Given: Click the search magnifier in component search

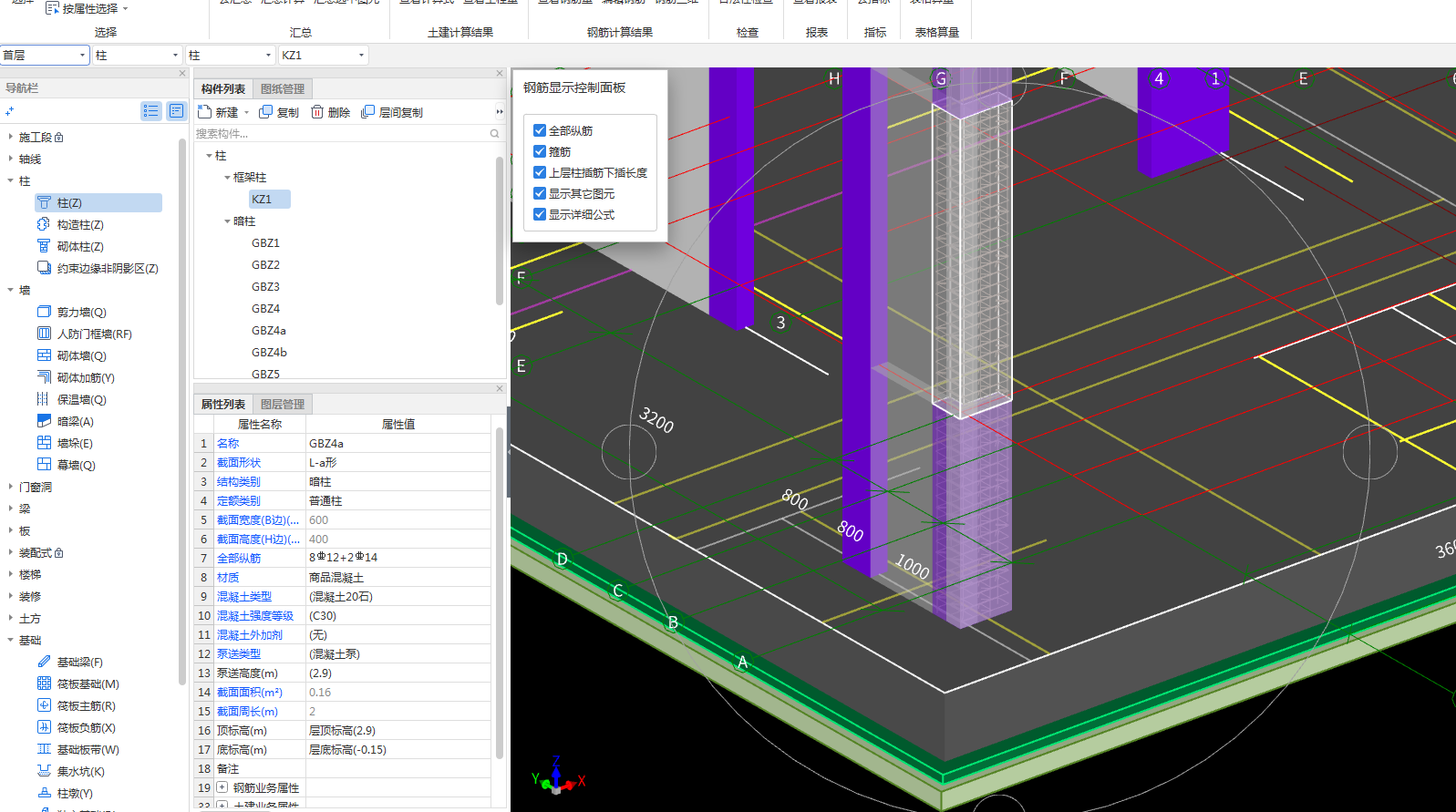Looking at the screenshot, I should point(495,133).
